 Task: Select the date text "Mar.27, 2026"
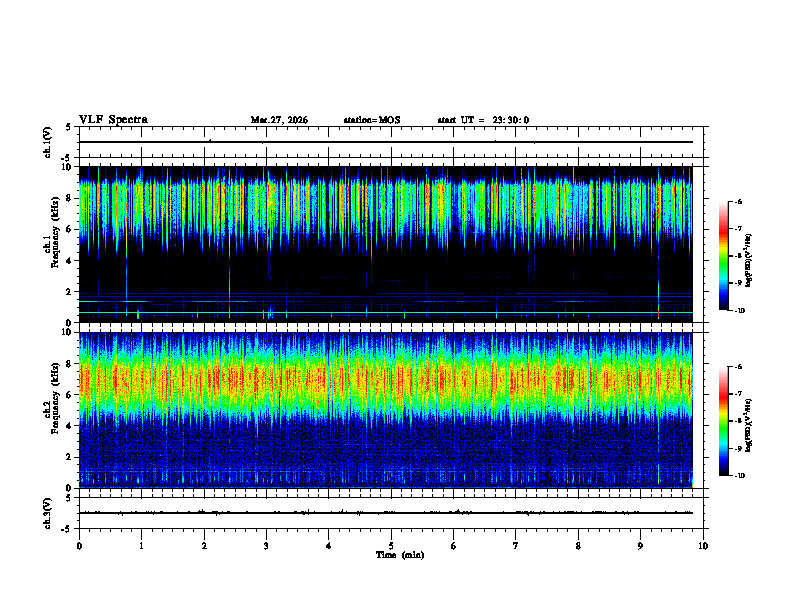pos(279,120)
